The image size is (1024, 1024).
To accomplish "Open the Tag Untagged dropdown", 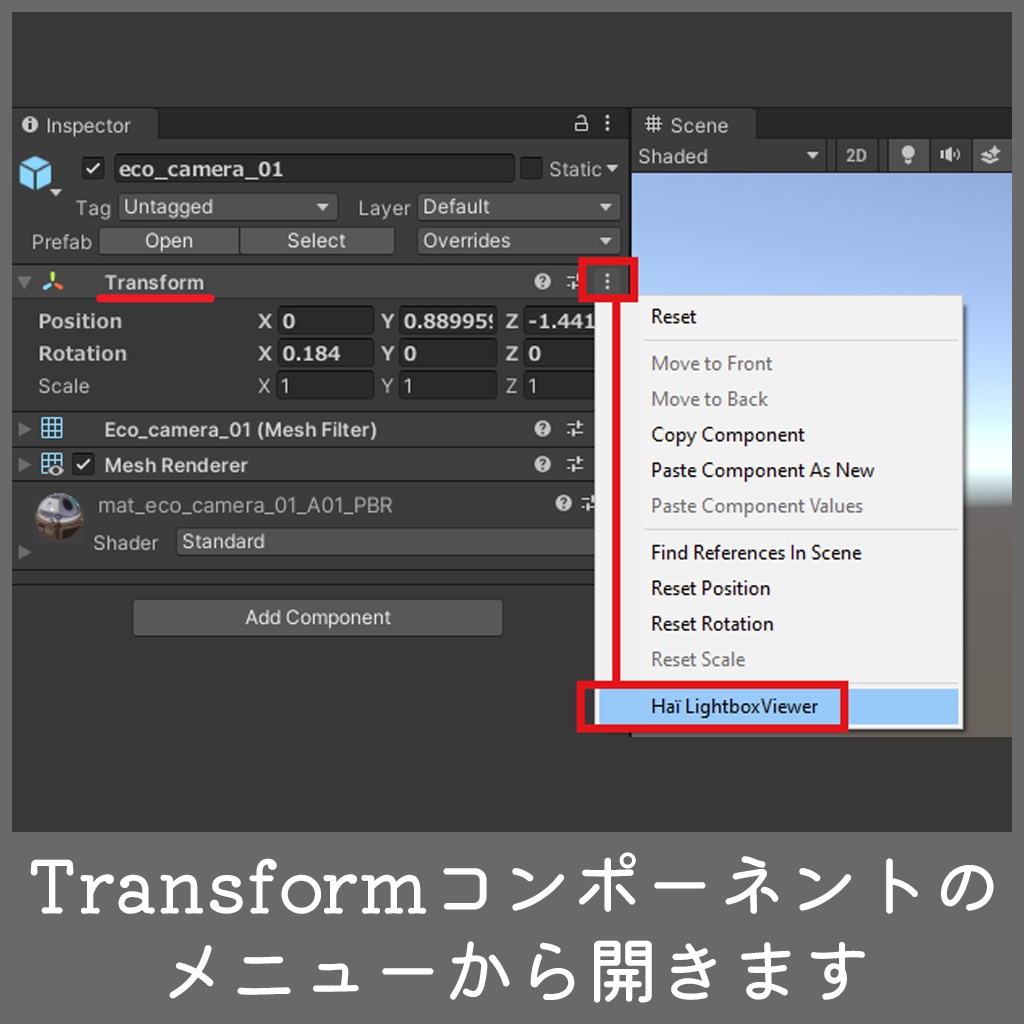I will (228, 207).
